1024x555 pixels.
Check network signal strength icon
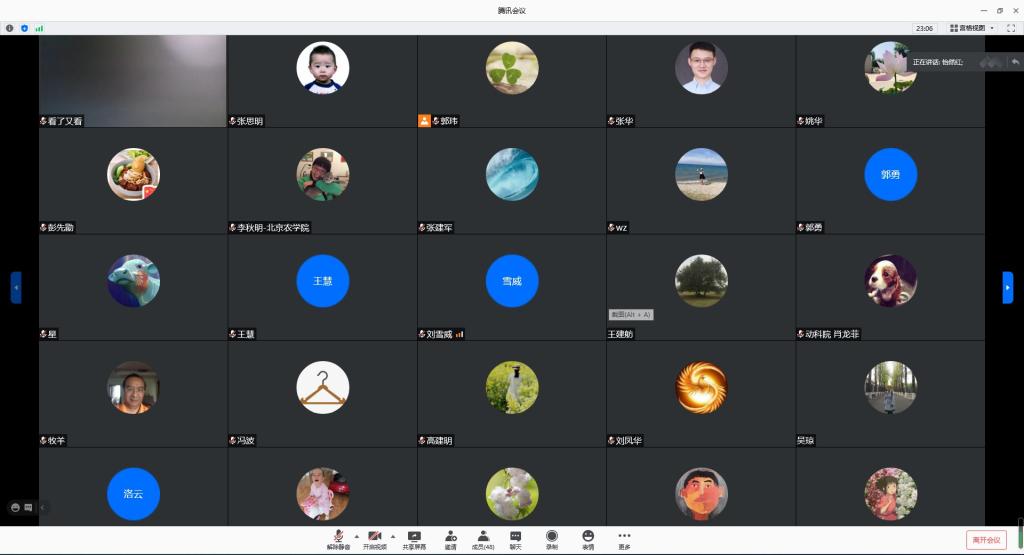point(39,28)
